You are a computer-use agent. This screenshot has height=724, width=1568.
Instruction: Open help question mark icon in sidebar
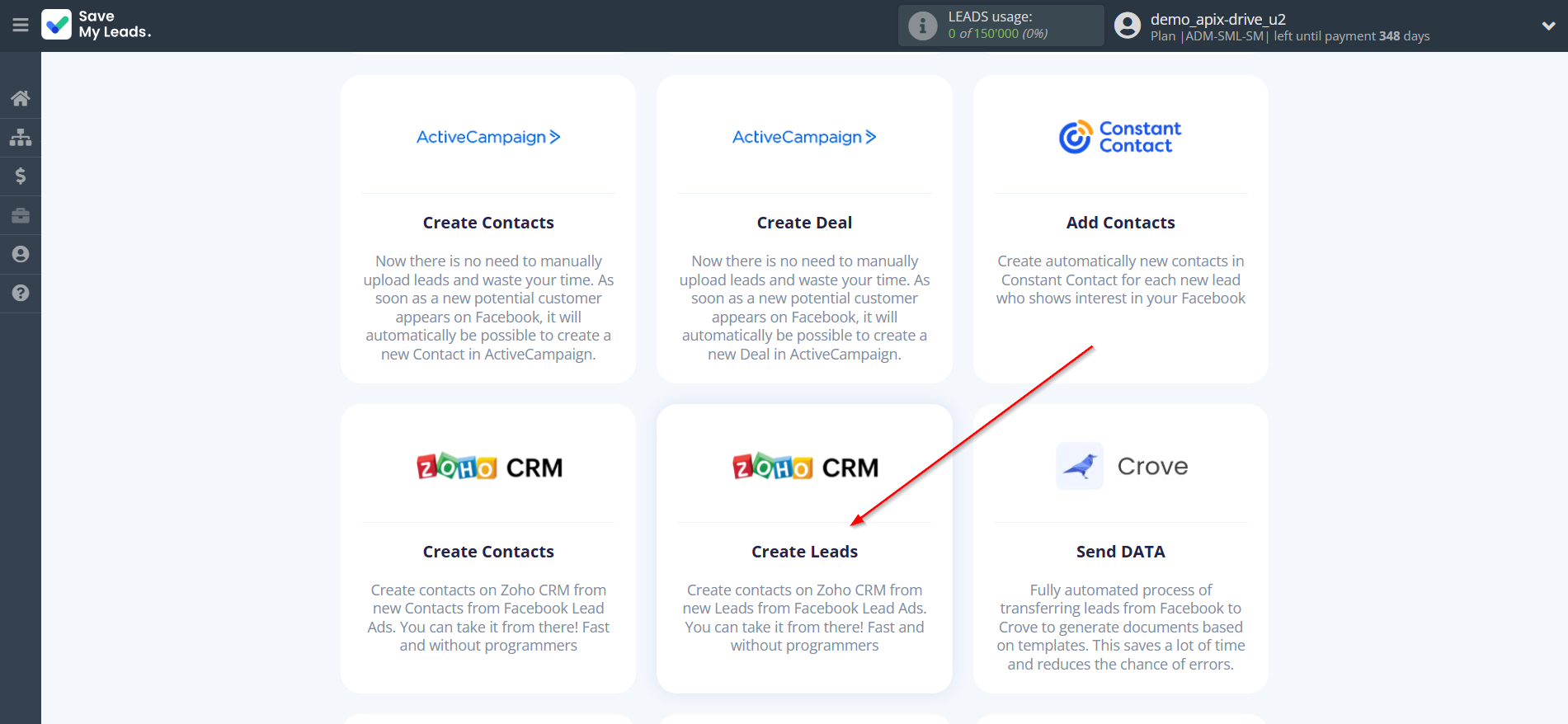[x=21, y=293]
